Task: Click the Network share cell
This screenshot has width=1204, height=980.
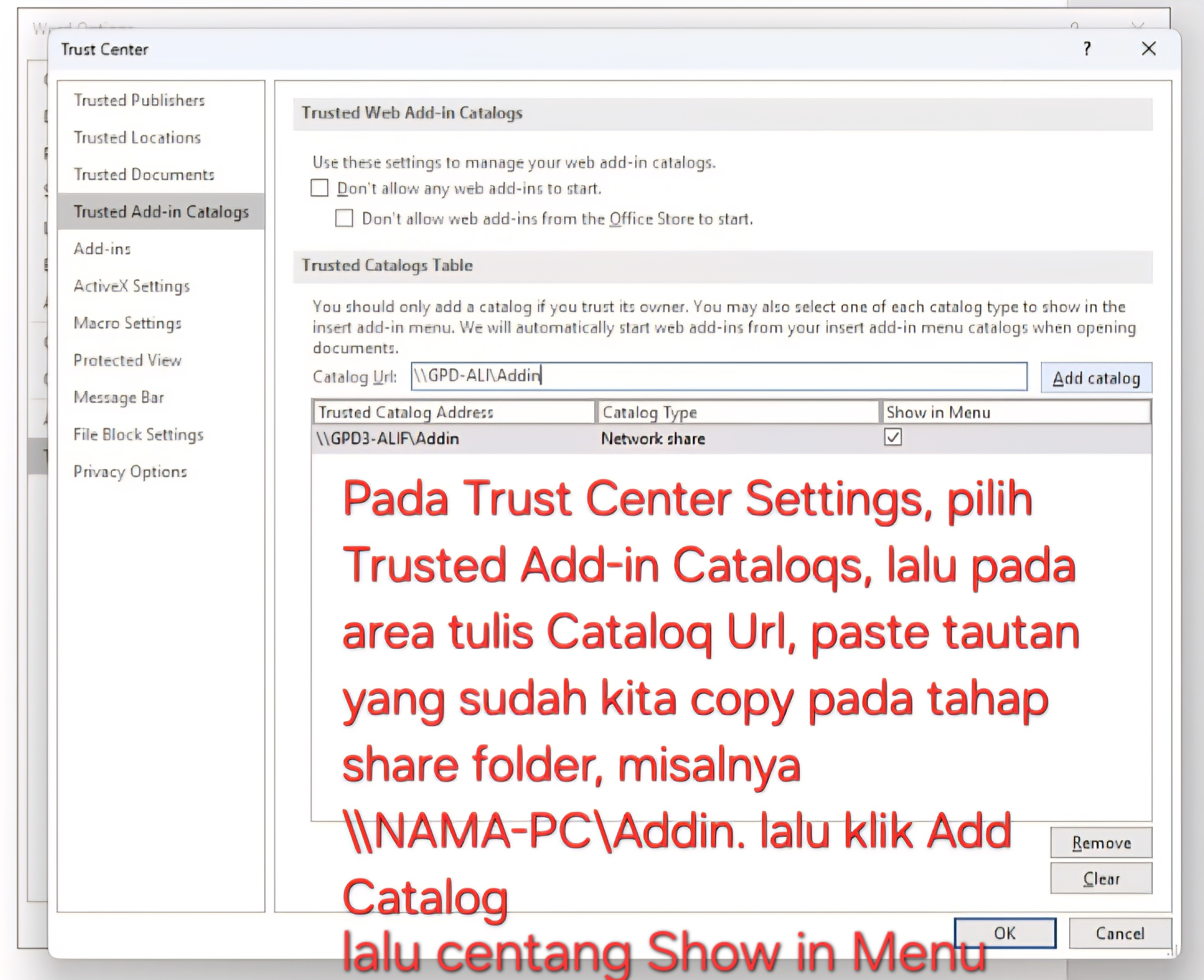Action: click(x=653, y=438)
